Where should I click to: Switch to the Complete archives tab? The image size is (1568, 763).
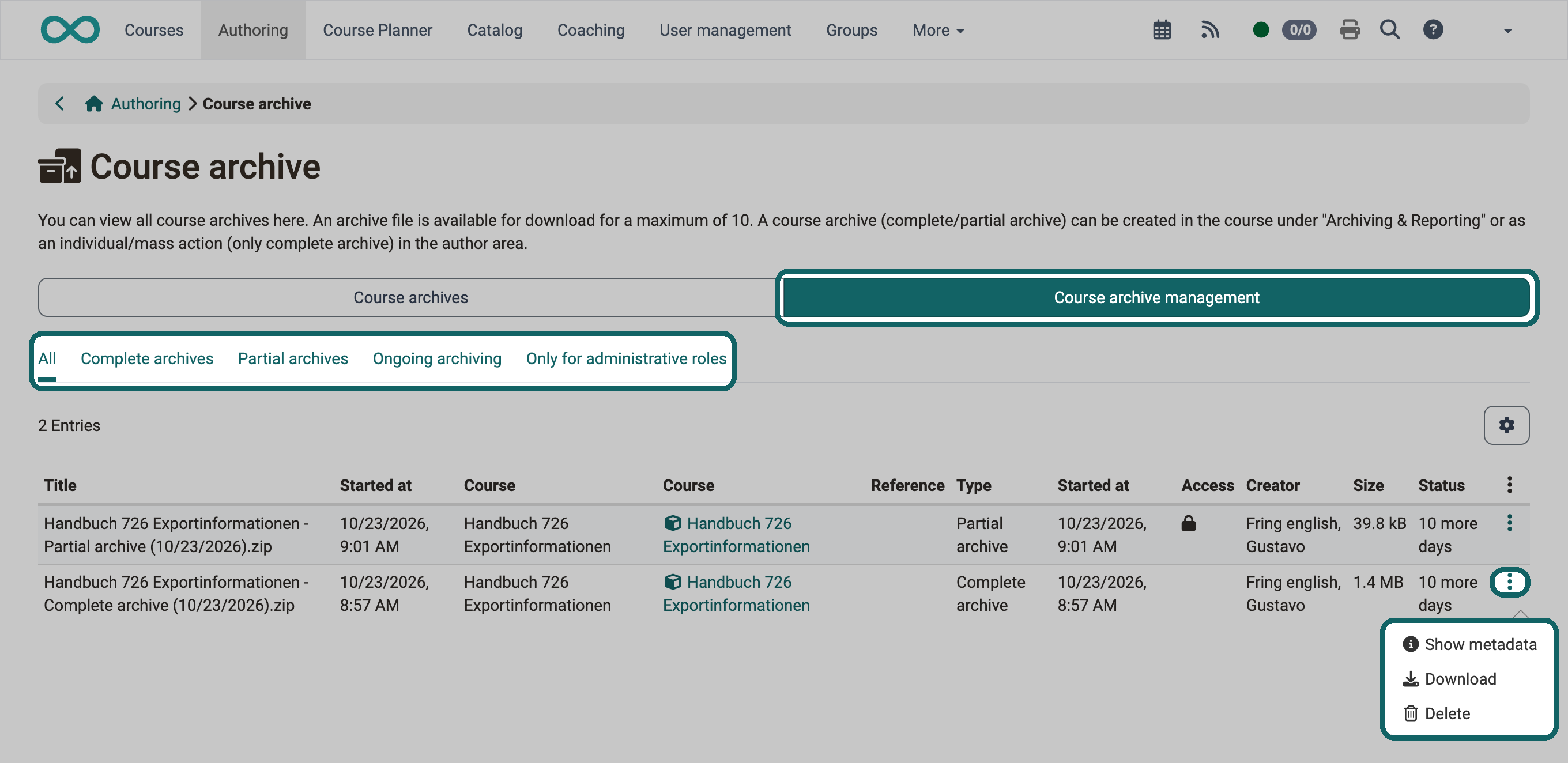pyautogui.click(x=146, y=358)
